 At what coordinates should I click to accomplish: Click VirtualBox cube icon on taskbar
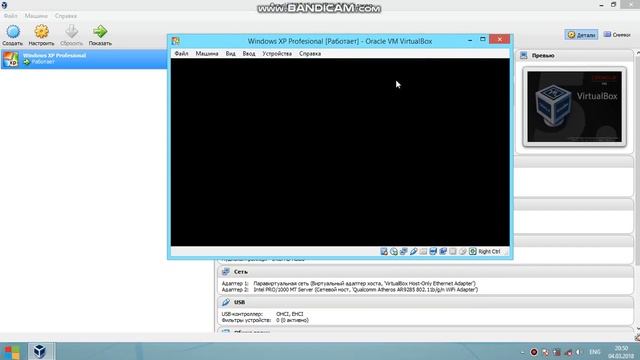pyautogui.click(x=40, y=351)
